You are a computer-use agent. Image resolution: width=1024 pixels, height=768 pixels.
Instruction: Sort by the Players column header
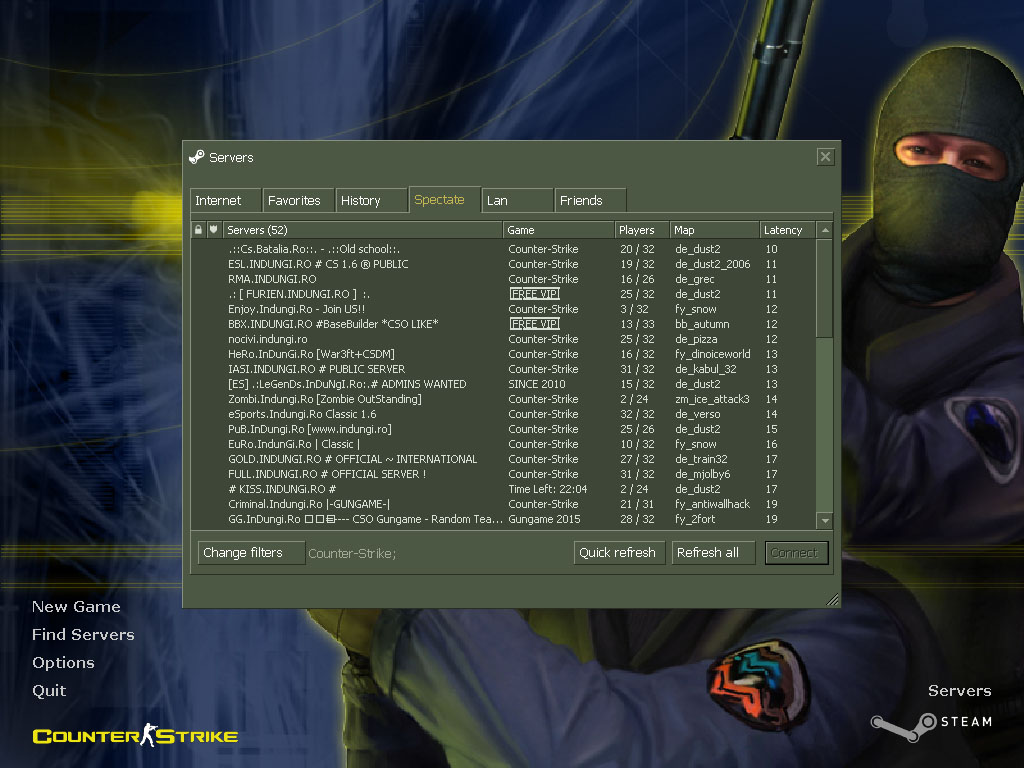pos(643,230)
